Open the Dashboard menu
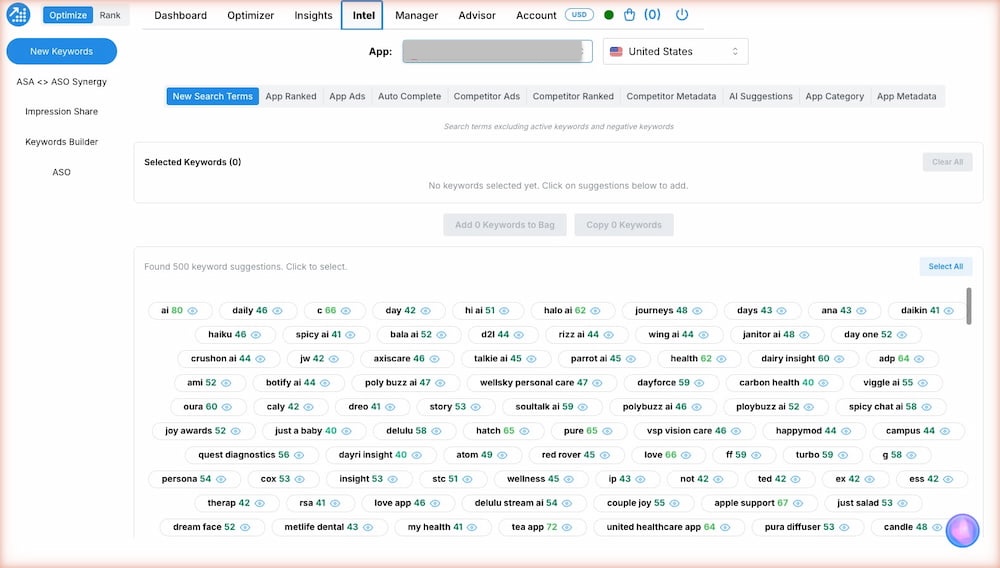Image resolution: width=1000 pixels, height=568 pixels. coord(180,15)
